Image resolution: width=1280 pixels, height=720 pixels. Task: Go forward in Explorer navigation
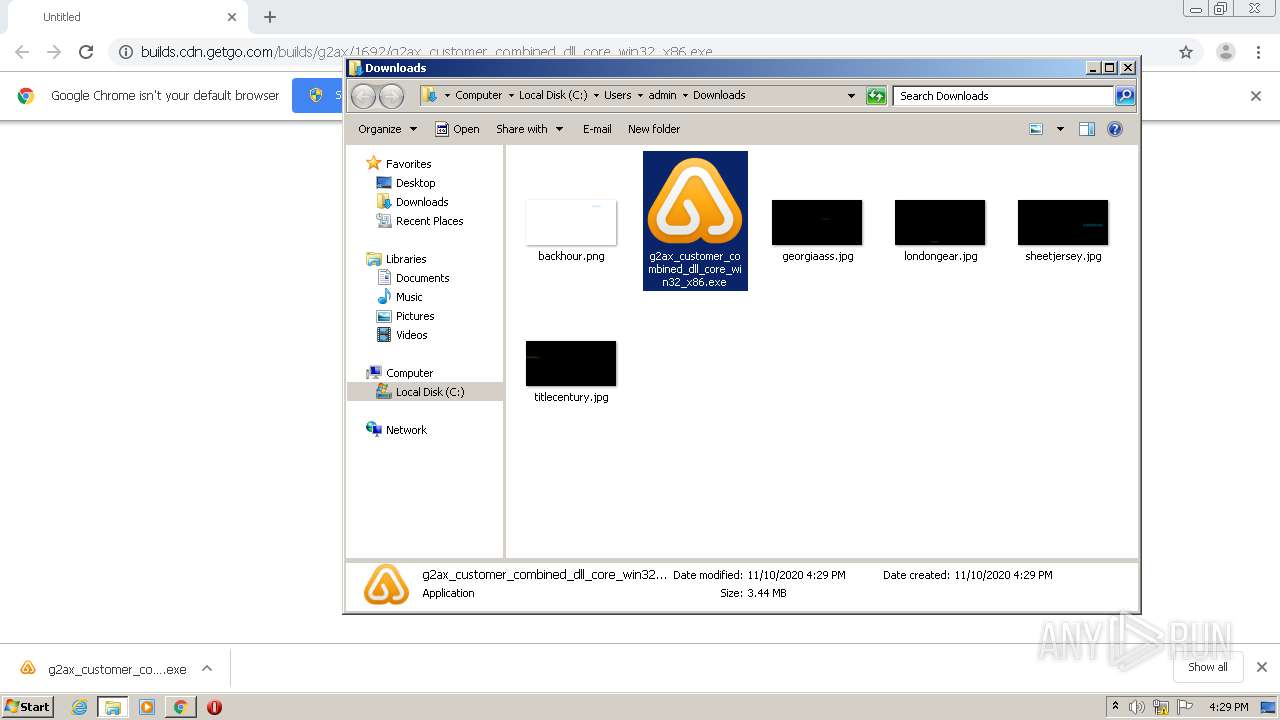click(391, 96)
